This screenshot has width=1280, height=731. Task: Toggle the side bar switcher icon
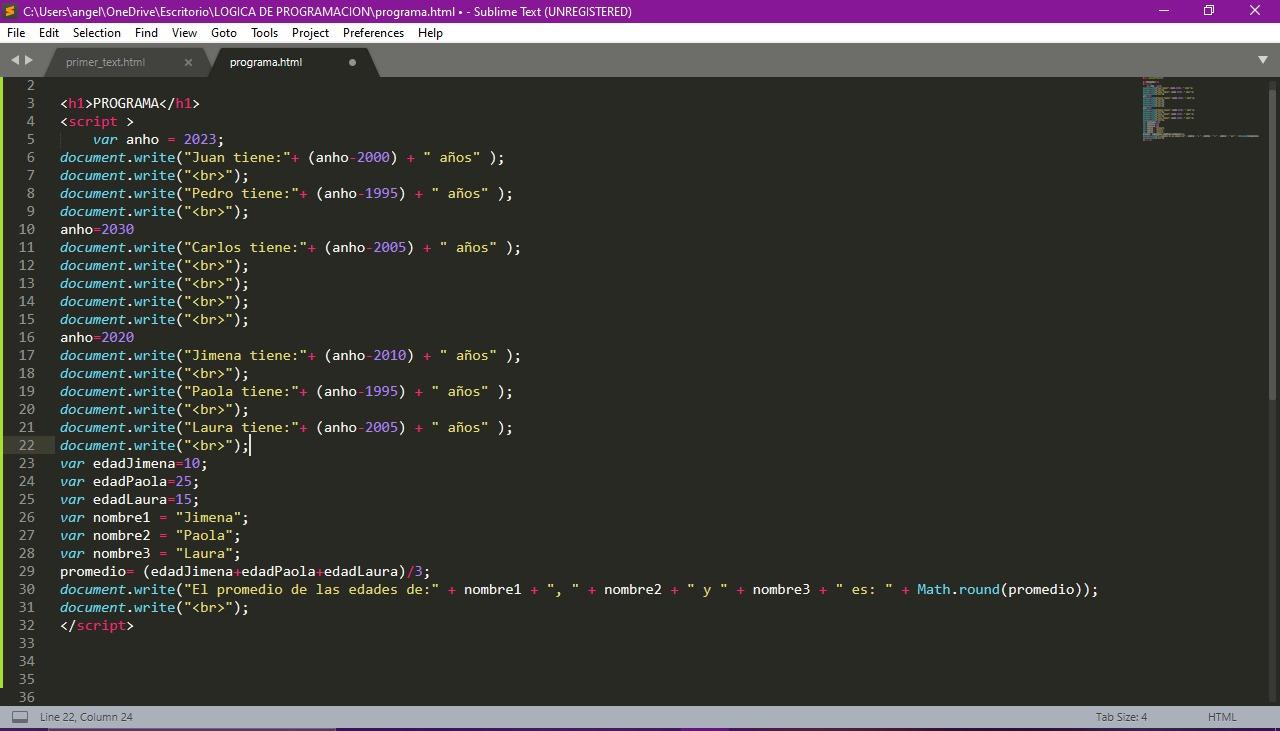tap(19, 717)
